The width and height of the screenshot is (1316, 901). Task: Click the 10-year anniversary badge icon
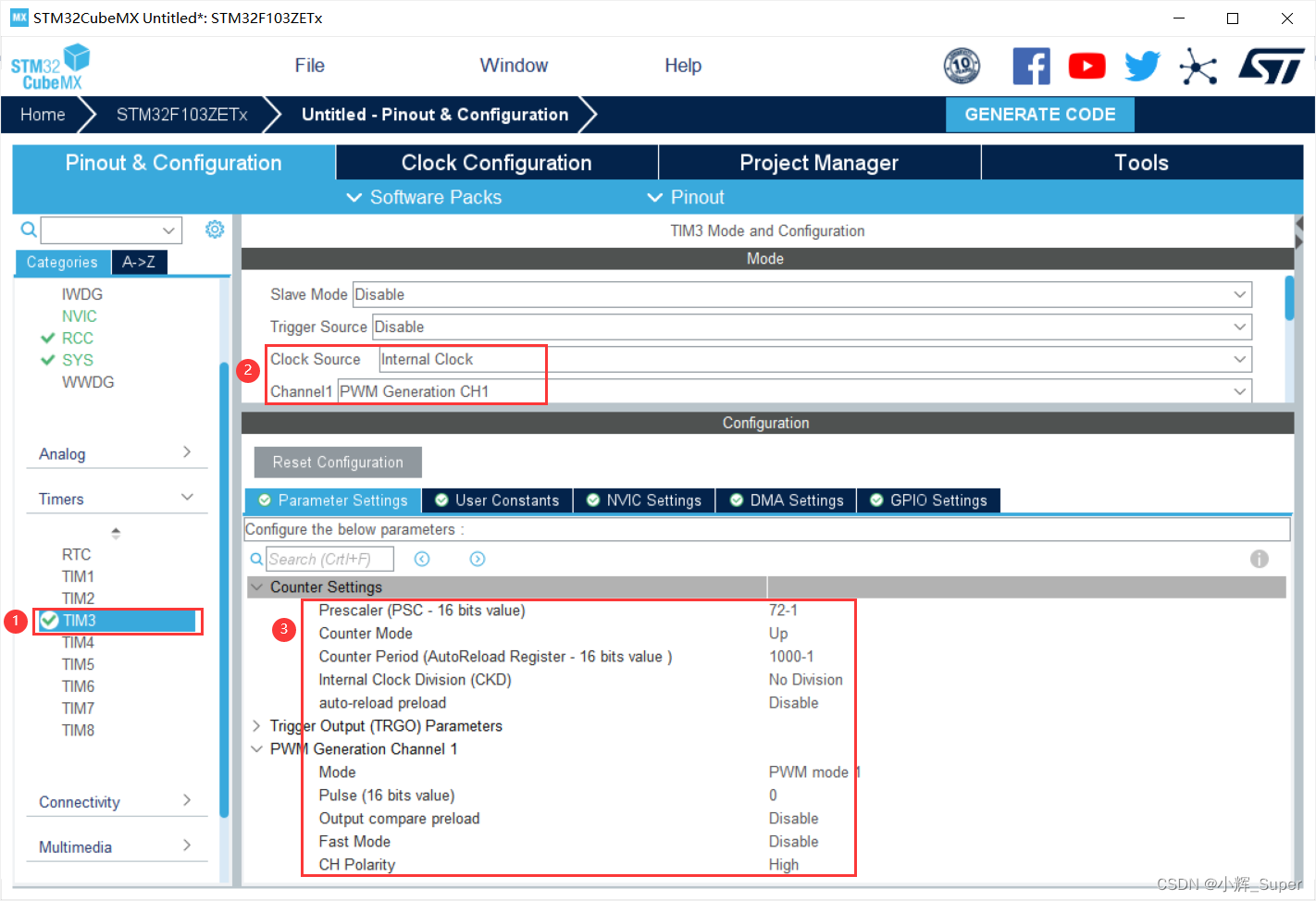(962, 66)
